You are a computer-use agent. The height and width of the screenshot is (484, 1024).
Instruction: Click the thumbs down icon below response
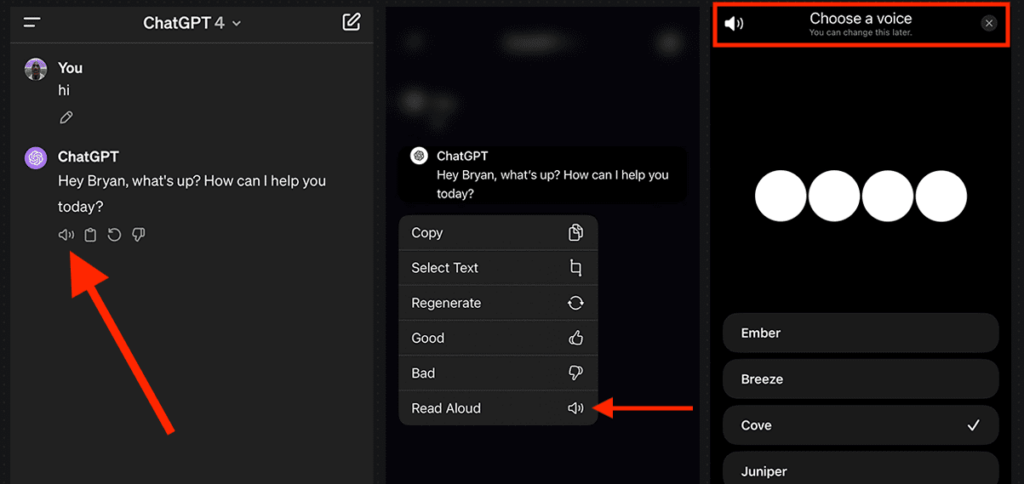[138, 234]
